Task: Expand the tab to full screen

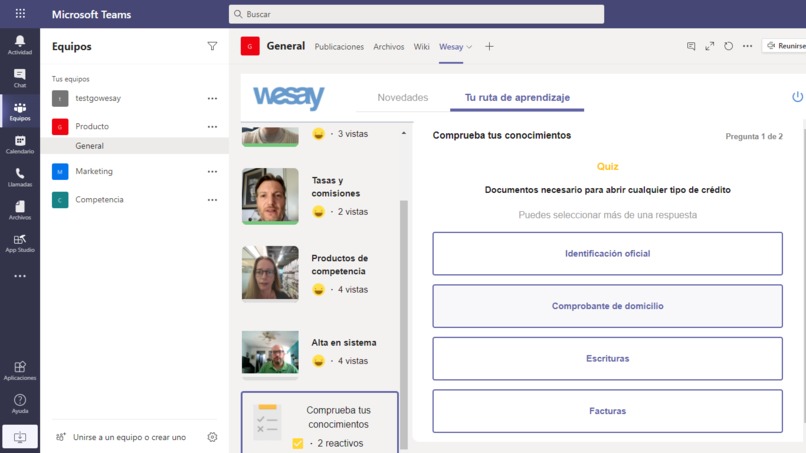Action: tap(709, 46)
